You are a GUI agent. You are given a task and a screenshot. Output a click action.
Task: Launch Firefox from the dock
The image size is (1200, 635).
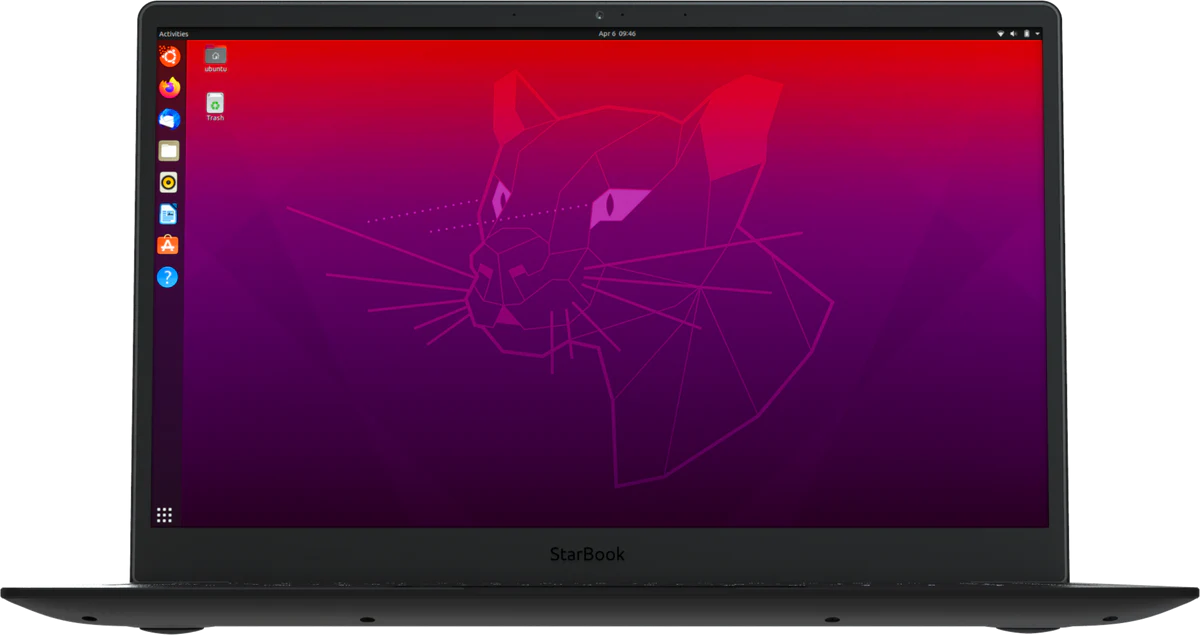coord(168,87)
